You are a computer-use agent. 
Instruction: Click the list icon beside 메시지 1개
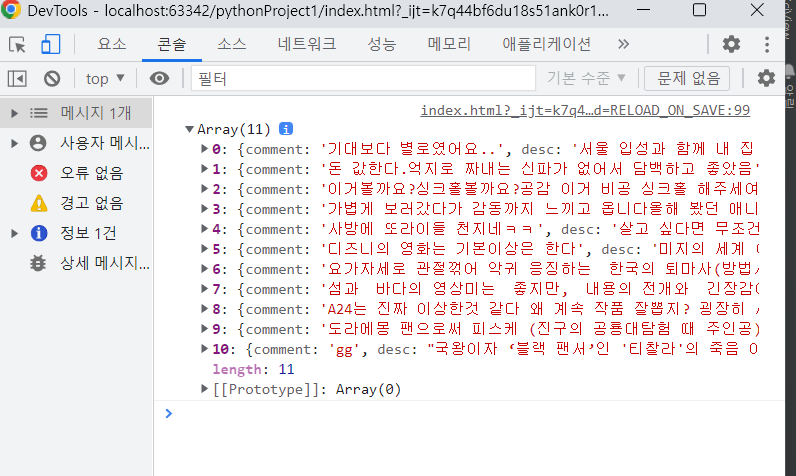39,113
